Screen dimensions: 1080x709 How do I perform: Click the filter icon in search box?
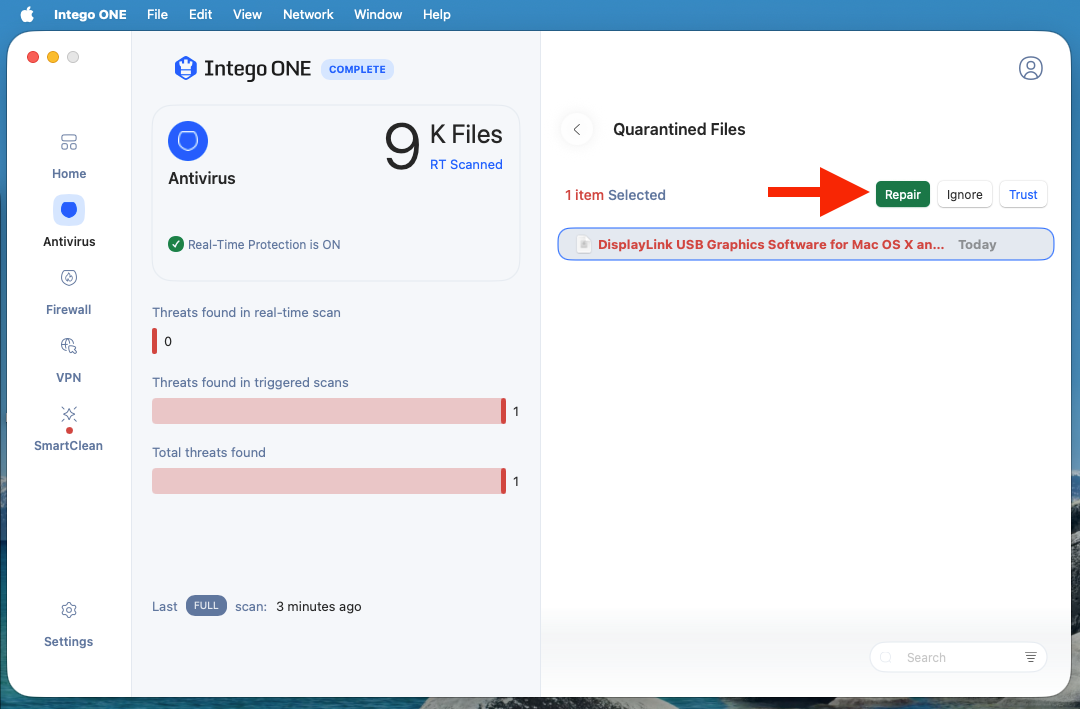pyautogui.click(x=1030, y=657)
